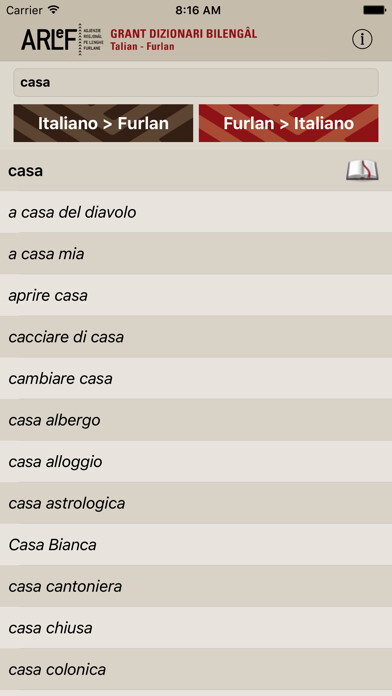
Task: Open entry a casa del diavolo
Action: (196, 212)
